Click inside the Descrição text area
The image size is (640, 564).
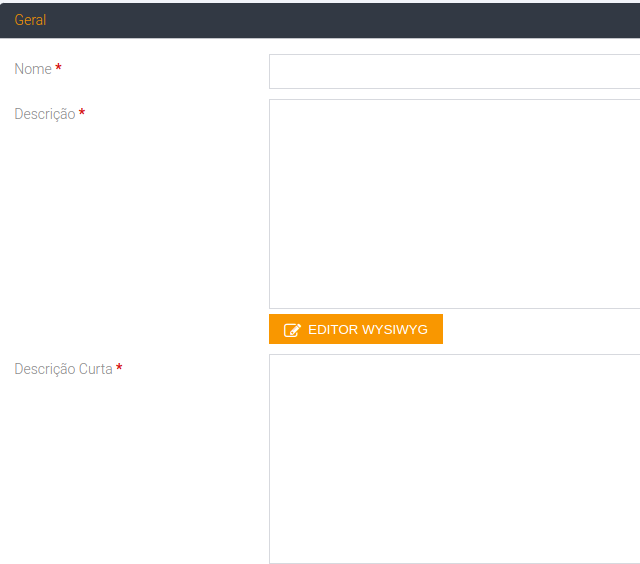(x=454, y=204)
